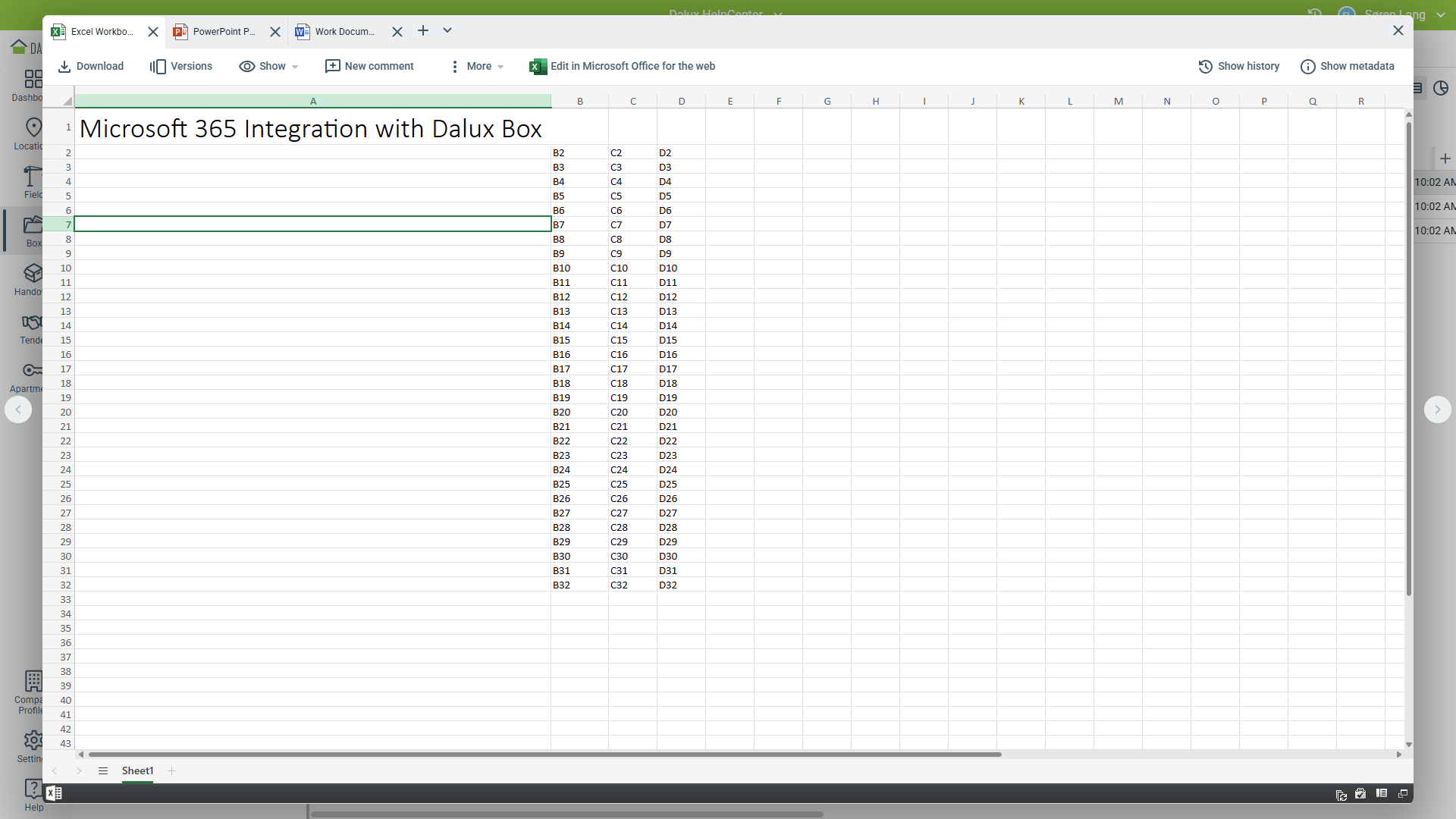Viewport: 1456px width, 819px height.
Task: Add a new file tab with plus
Action: 423,31
